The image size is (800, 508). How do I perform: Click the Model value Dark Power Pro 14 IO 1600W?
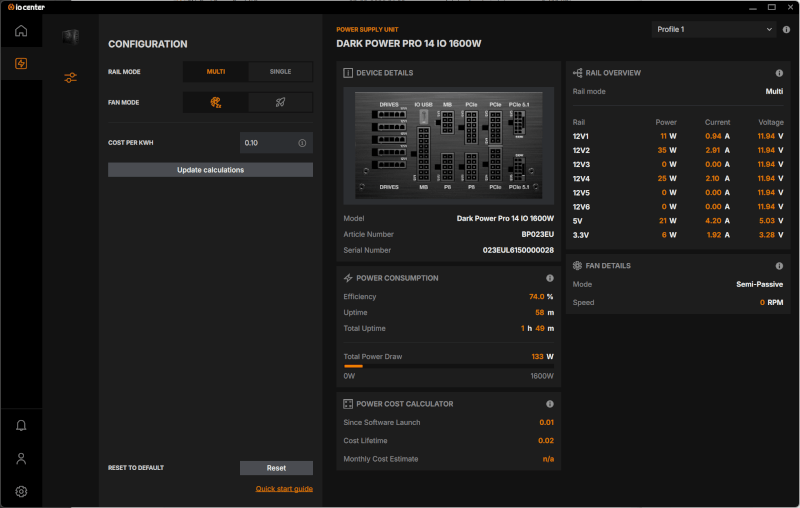(505, 218)
